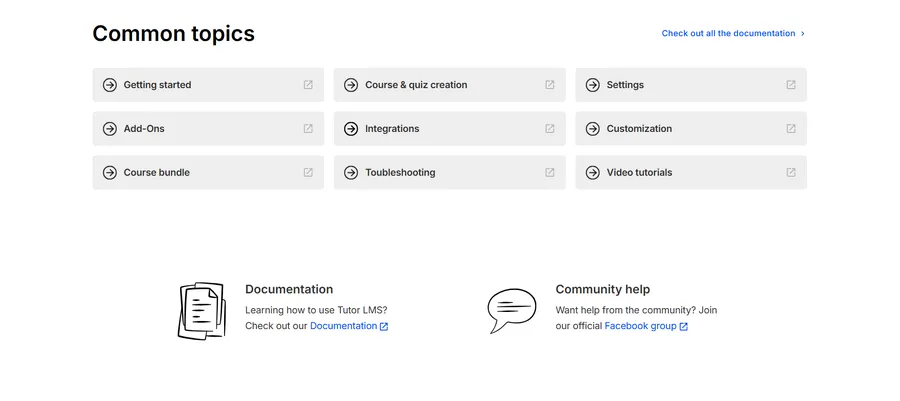Click the arrow icon beside Integrations
Viewport: 900px width, 401px height.
351,129
